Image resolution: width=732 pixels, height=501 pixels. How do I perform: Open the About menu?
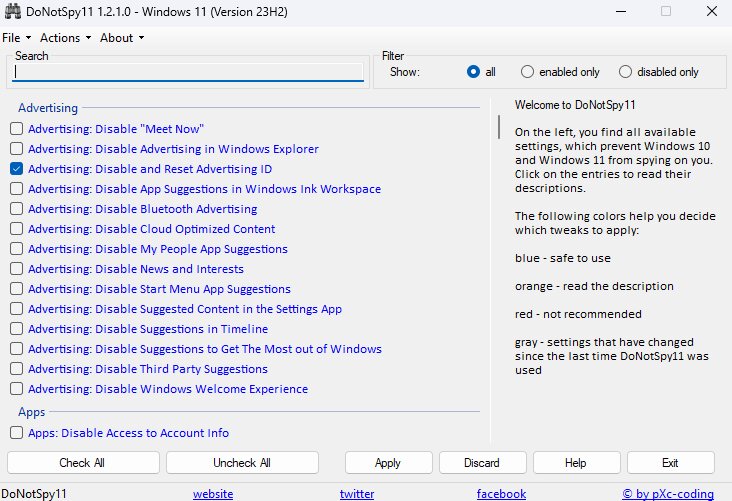pyautogui.click(x=121, y=38)
